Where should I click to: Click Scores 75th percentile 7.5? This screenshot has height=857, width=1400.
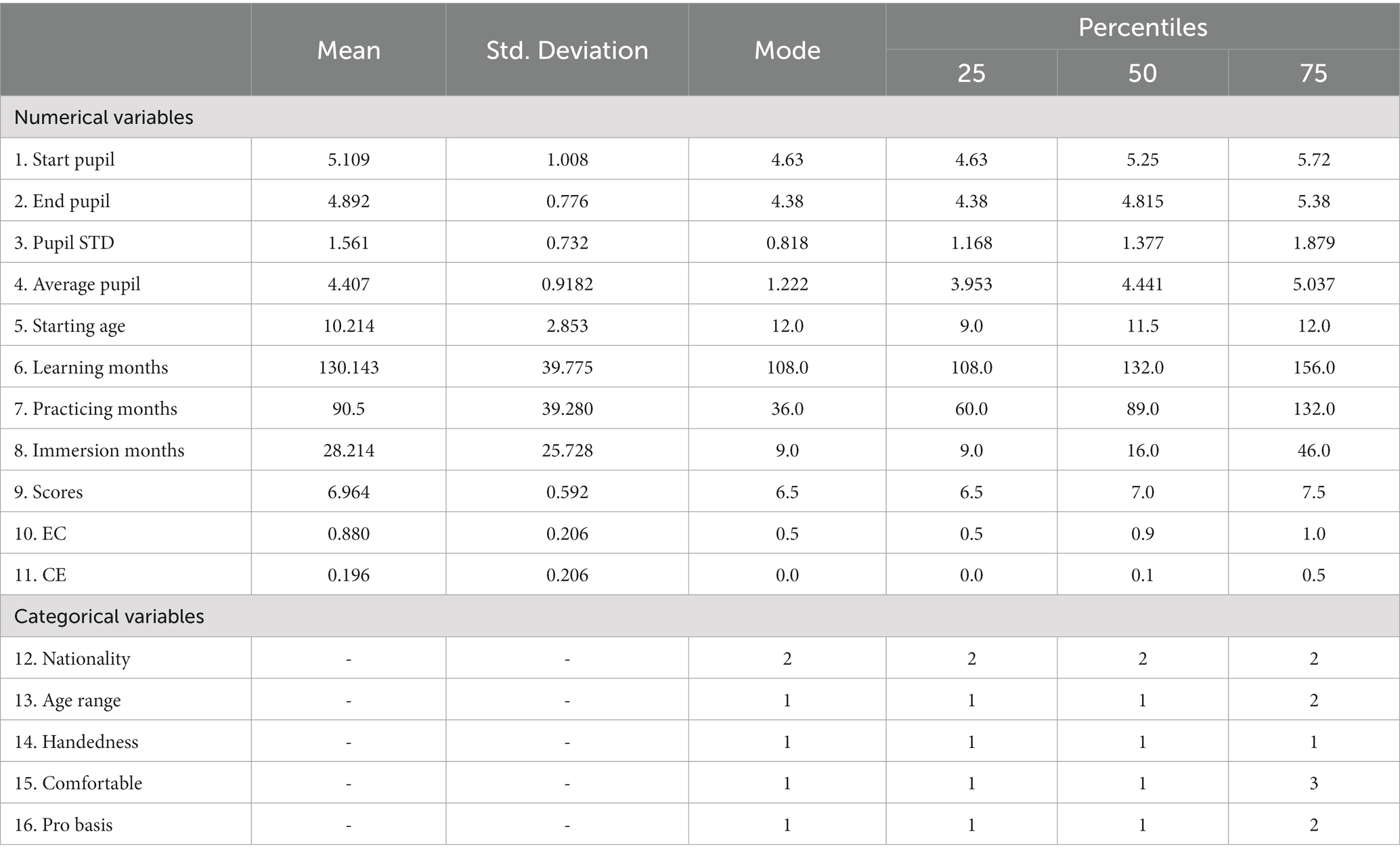(1314, 492)
